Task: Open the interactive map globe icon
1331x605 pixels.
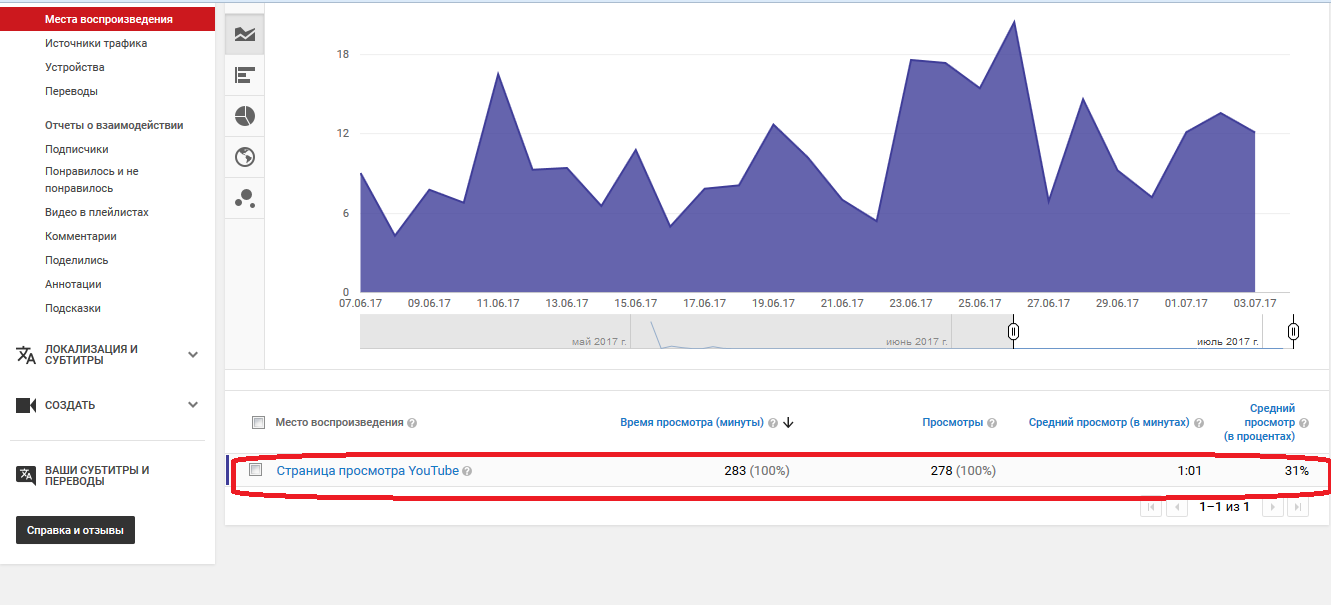Action: pos(245,157)
